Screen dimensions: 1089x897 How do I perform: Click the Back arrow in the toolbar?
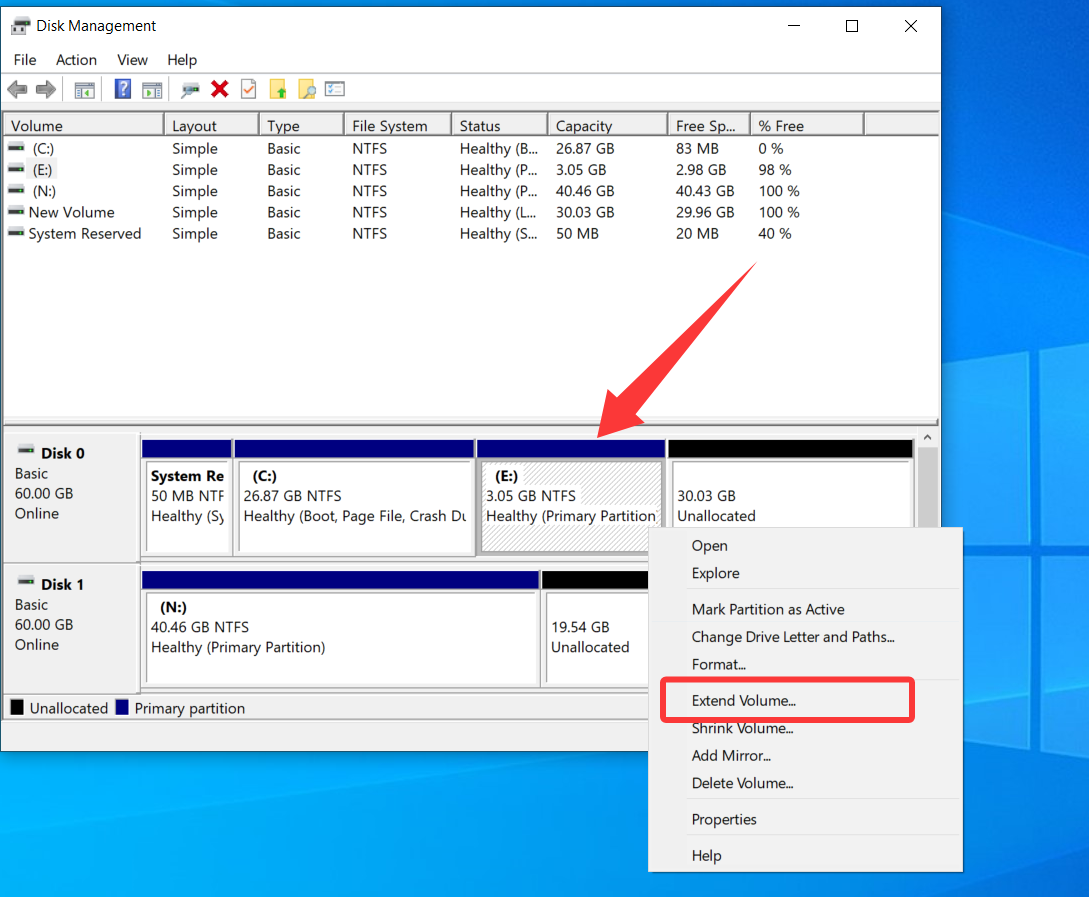17,90
